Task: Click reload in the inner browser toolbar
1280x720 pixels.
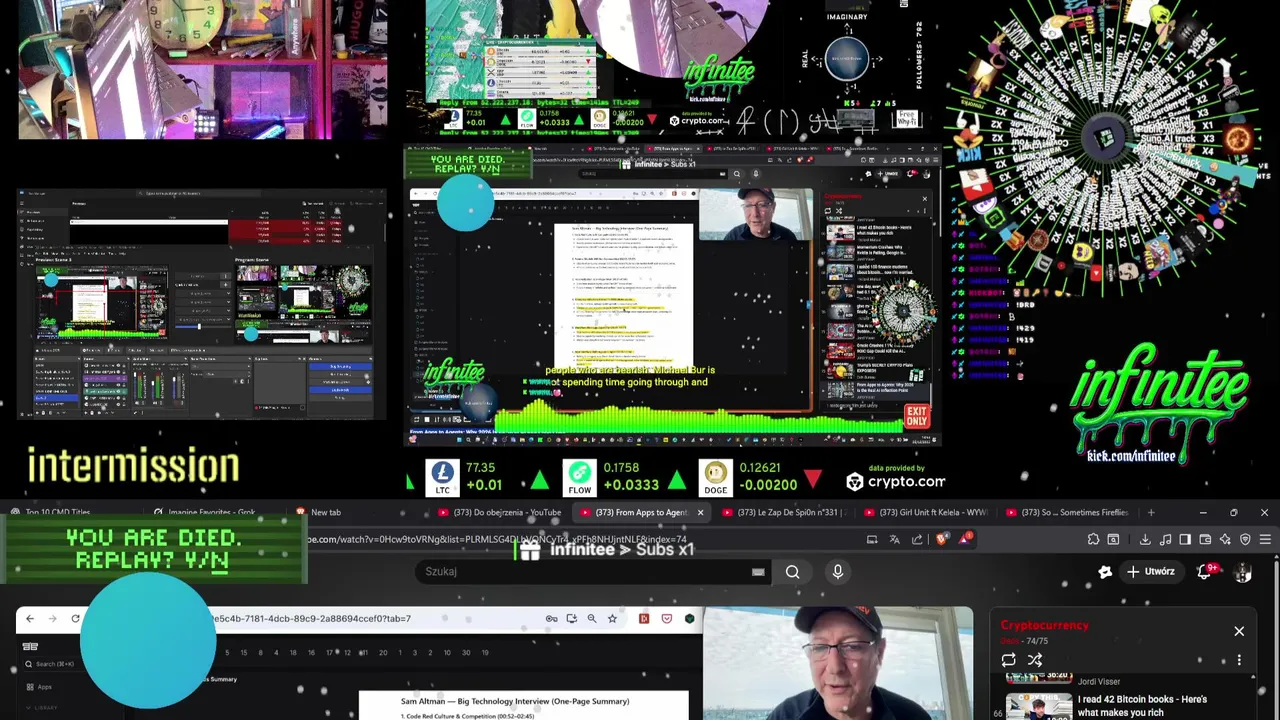Action: 75,619
